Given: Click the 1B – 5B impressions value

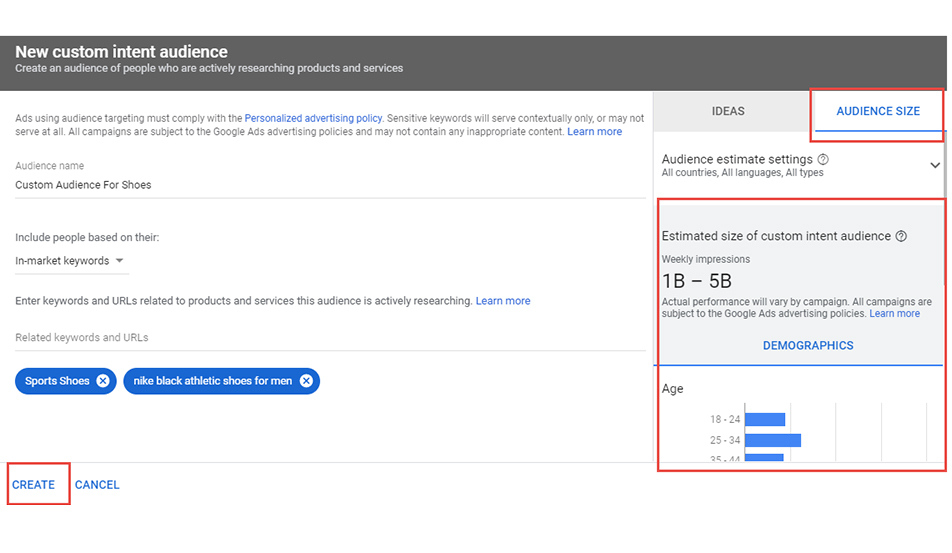Looking at the screenshot, I should click(x=696, y=281).
